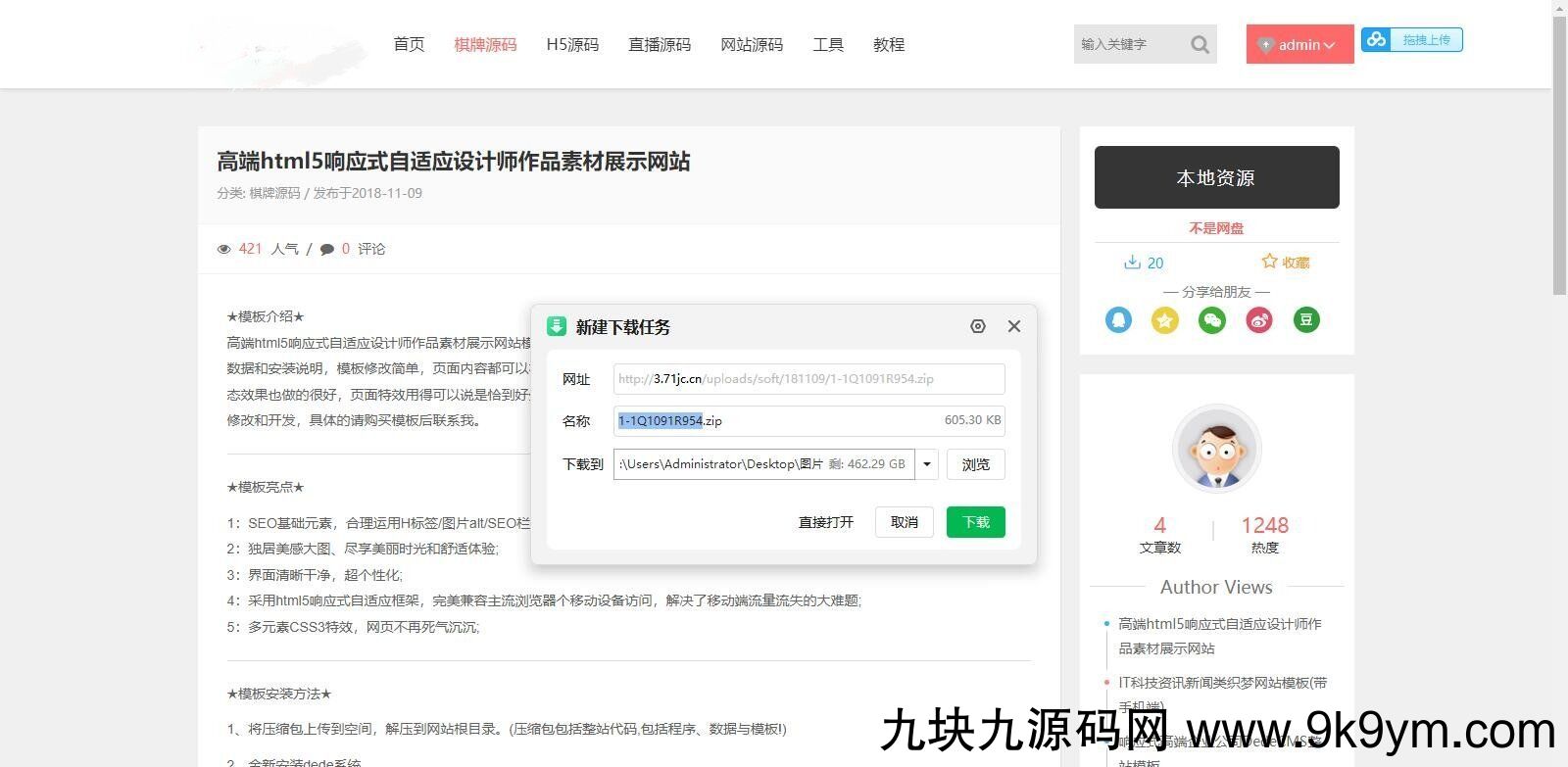Click 取消 to cancel the download

[904, 522]
